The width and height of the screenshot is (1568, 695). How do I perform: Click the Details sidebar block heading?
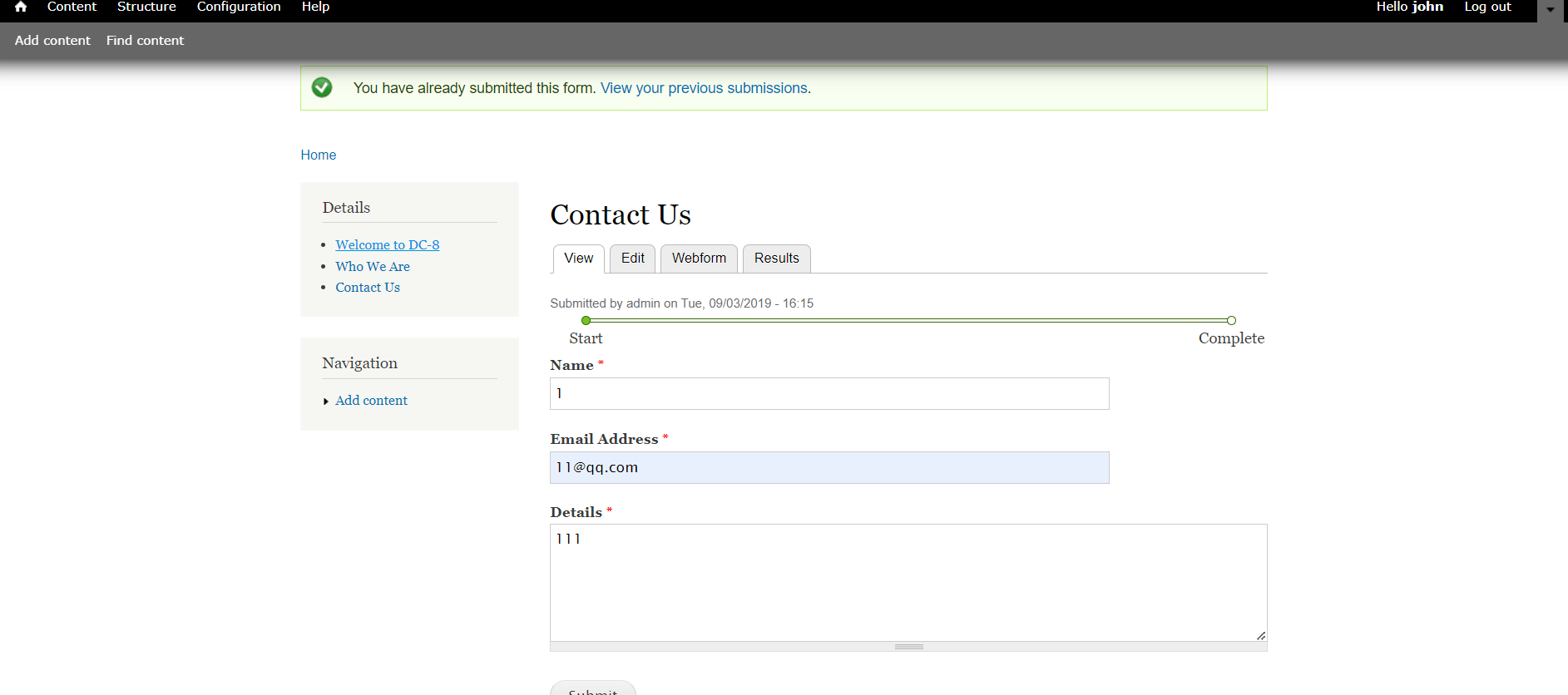coord(346,208)
